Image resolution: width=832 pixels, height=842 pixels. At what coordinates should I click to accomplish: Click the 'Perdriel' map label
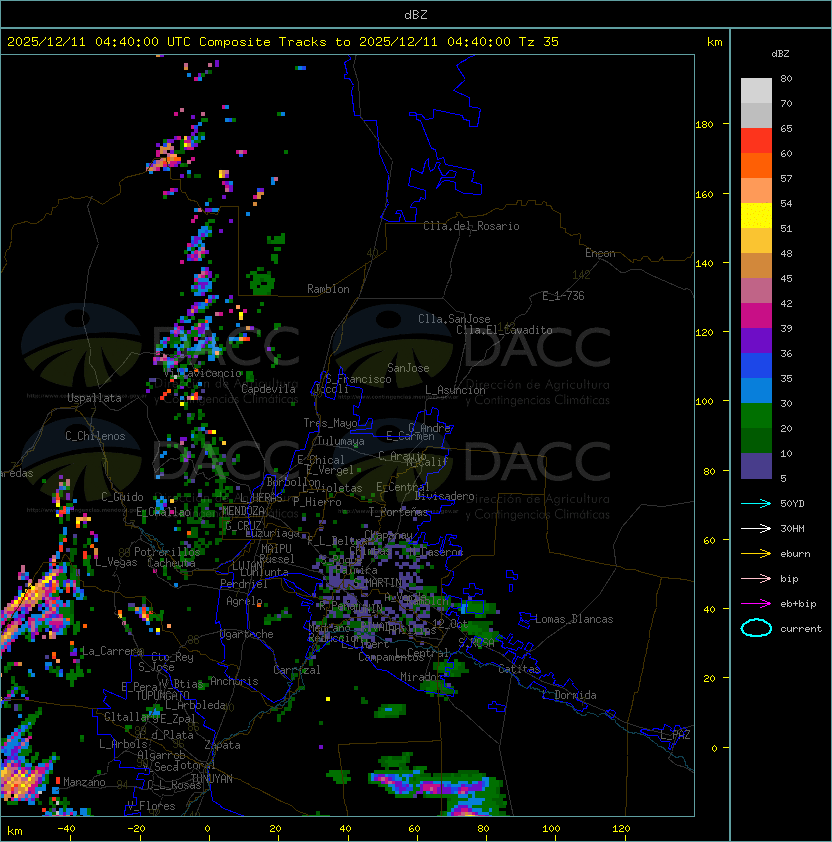tap(244, 584)
